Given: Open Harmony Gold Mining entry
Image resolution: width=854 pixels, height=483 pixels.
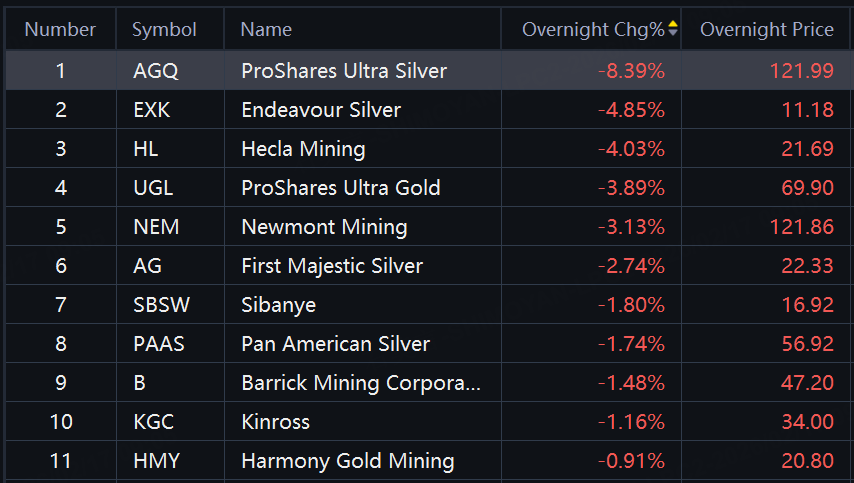Looking at the screenshot, I should tap(347, 461).
